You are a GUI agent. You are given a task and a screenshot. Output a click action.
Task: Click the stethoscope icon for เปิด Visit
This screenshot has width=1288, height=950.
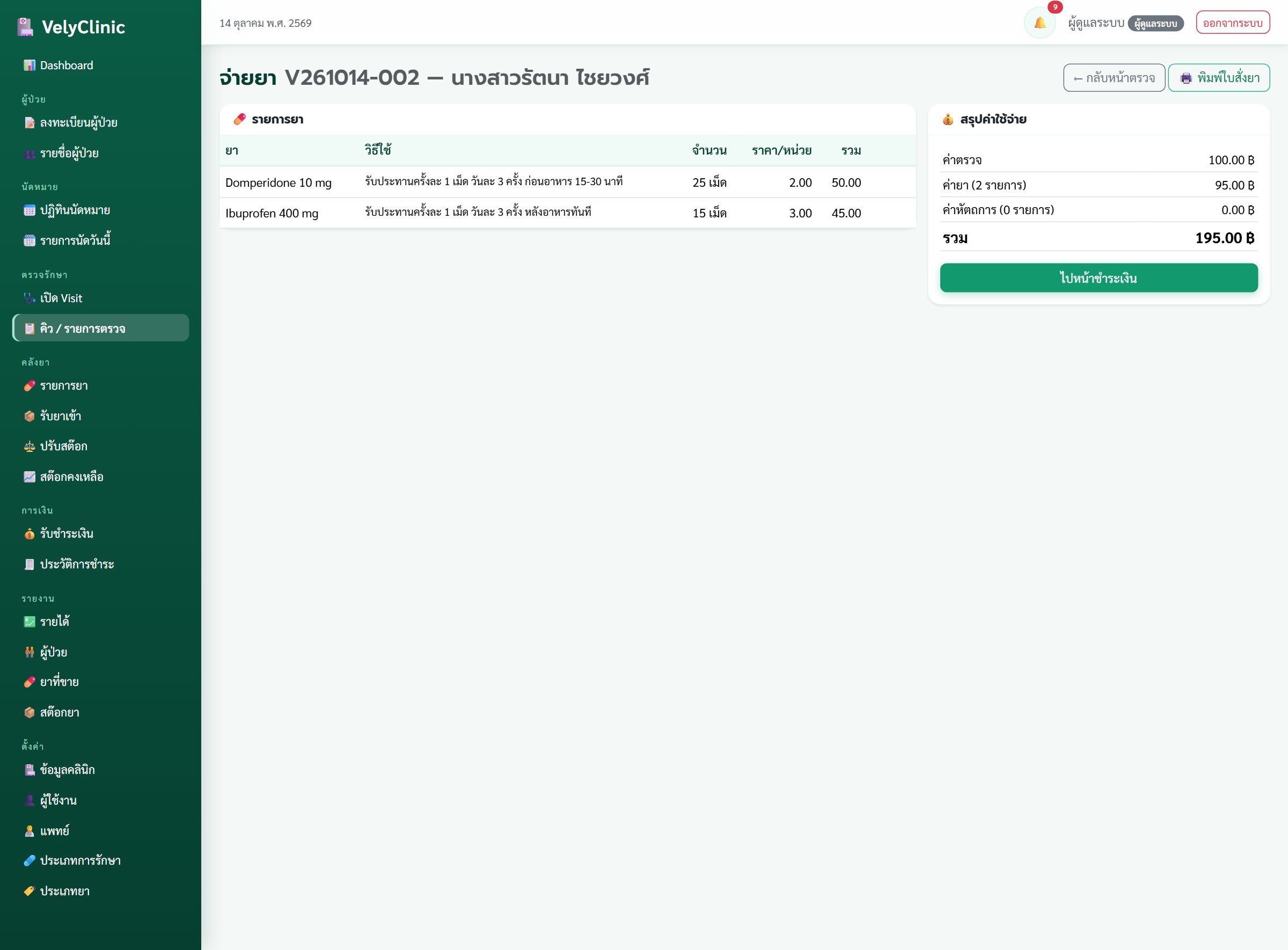(30, 298)
